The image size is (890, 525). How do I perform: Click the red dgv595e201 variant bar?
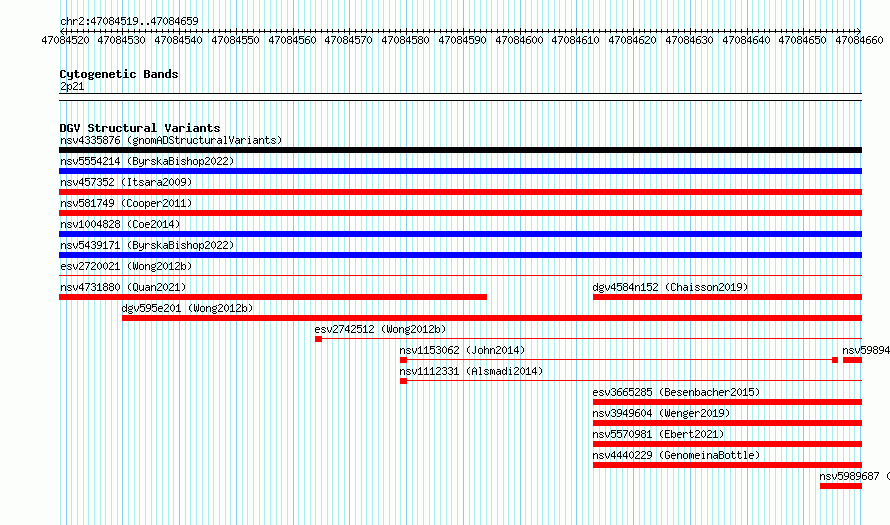point(492,318)
